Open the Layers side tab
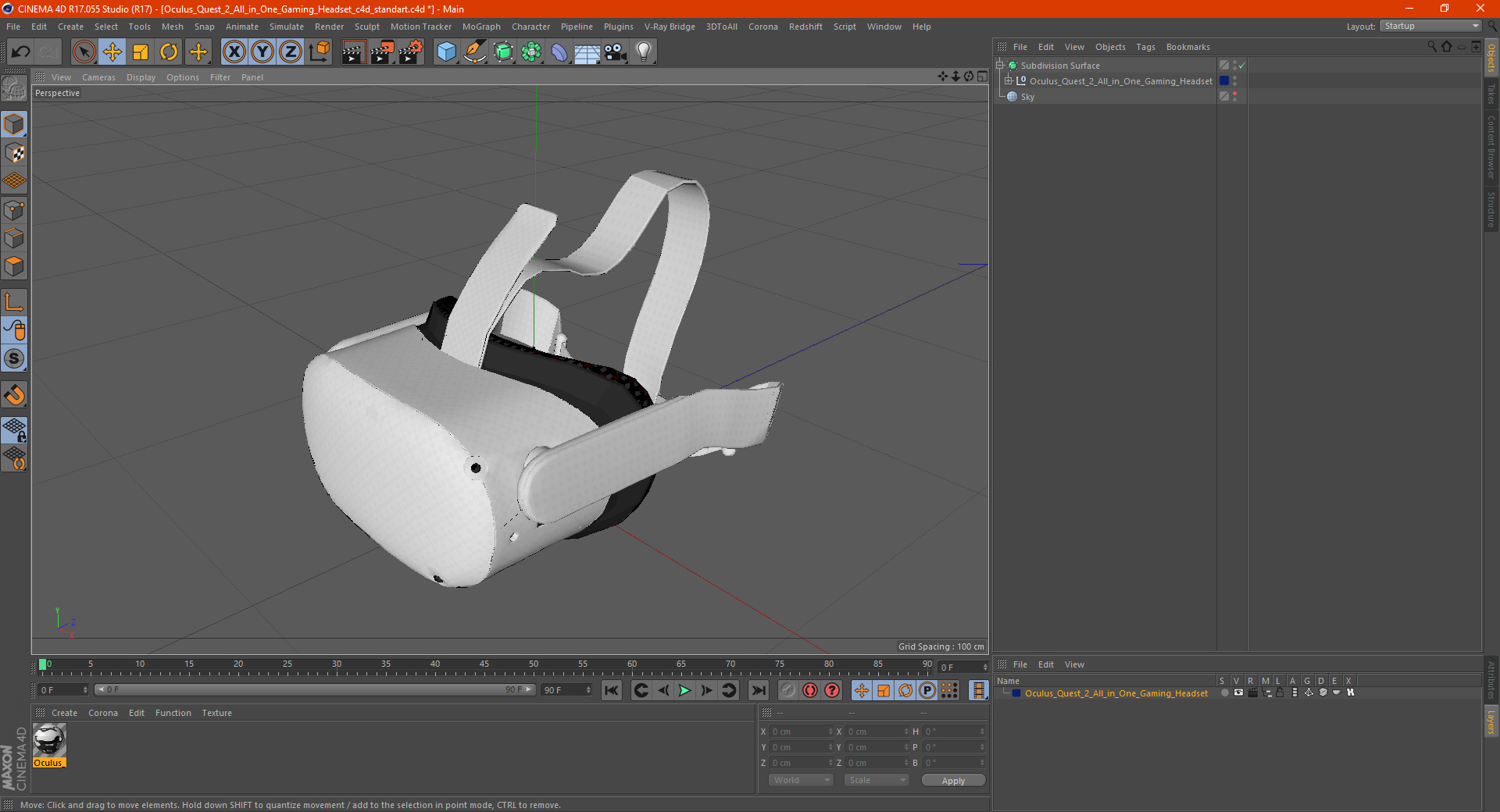 pyautogui.click(x=1491, y=721)
